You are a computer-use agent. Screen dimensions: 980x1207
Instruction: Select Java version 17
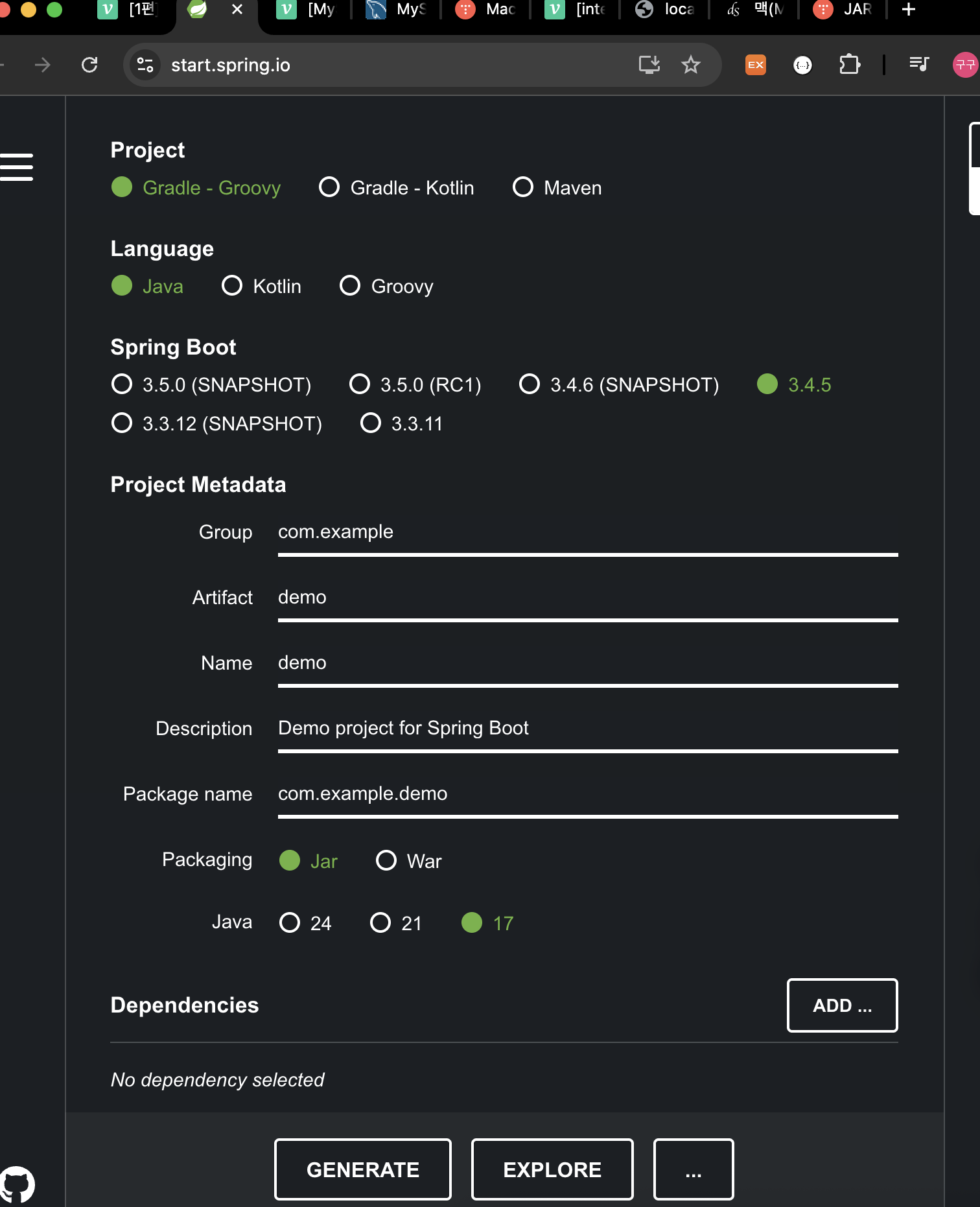pyautogui.click(x=487, y=923)
